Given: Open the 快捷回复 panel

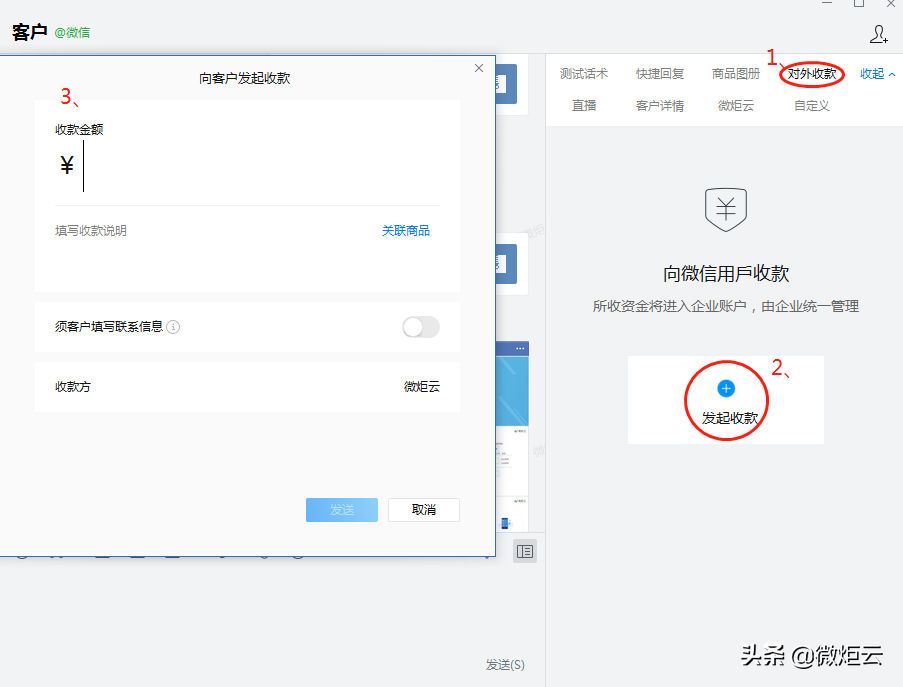Looking at the screenshot, I should point(660,73).
